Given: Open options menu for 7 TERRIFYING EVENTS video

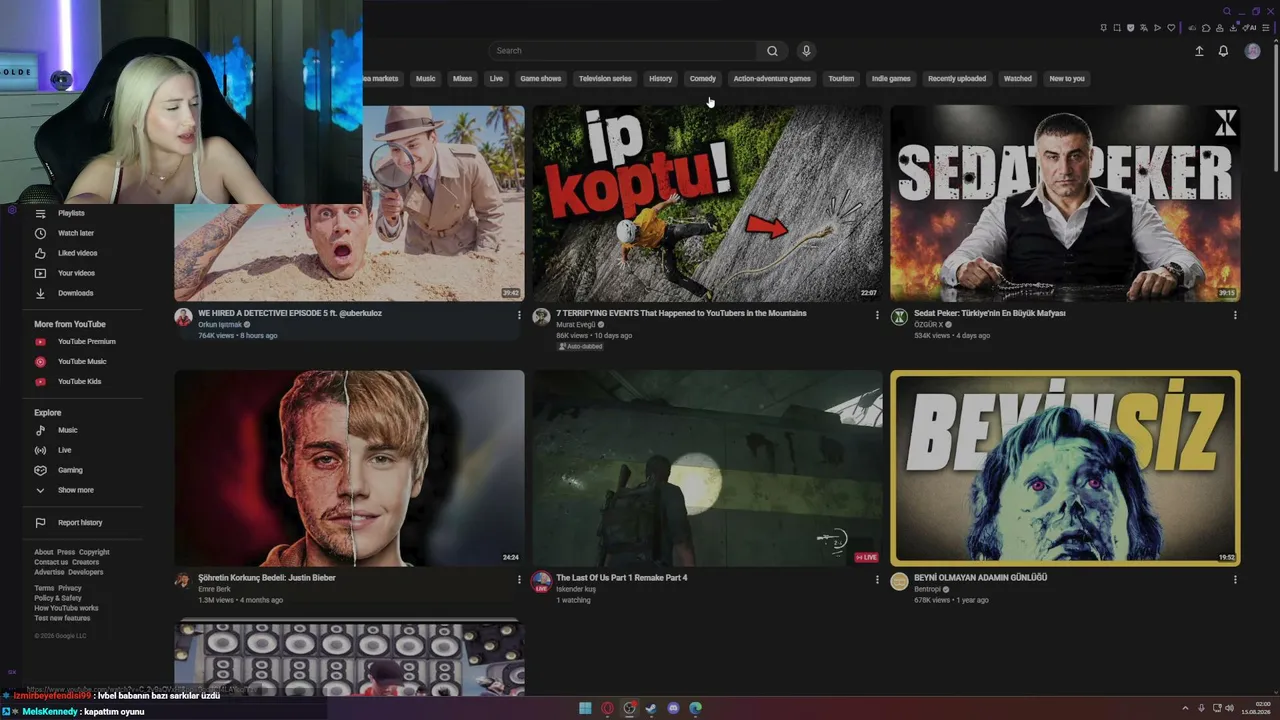Looking at the screenshot, I should [x=877, y=315].
